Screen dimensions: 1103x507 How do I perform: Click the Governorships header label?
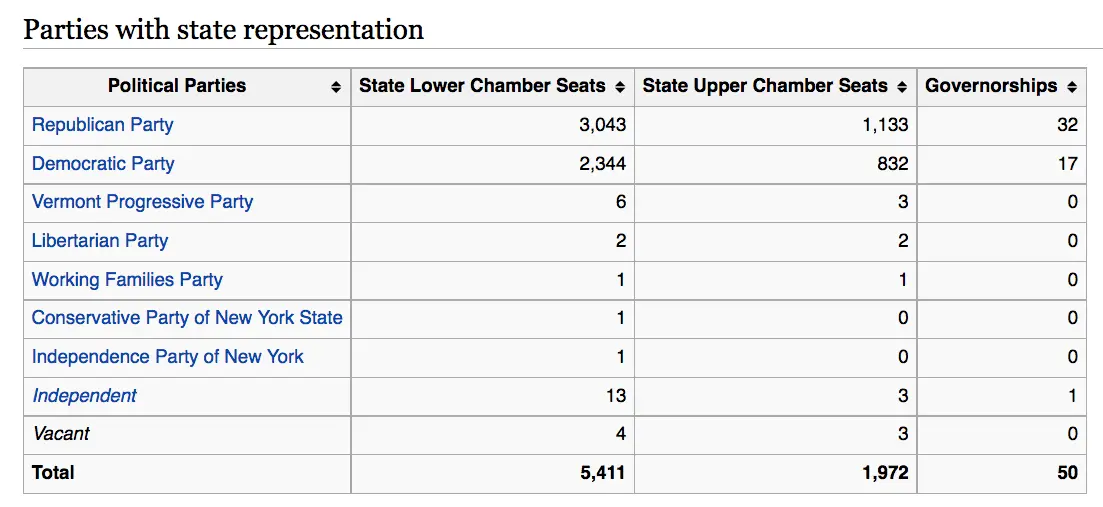991,86
